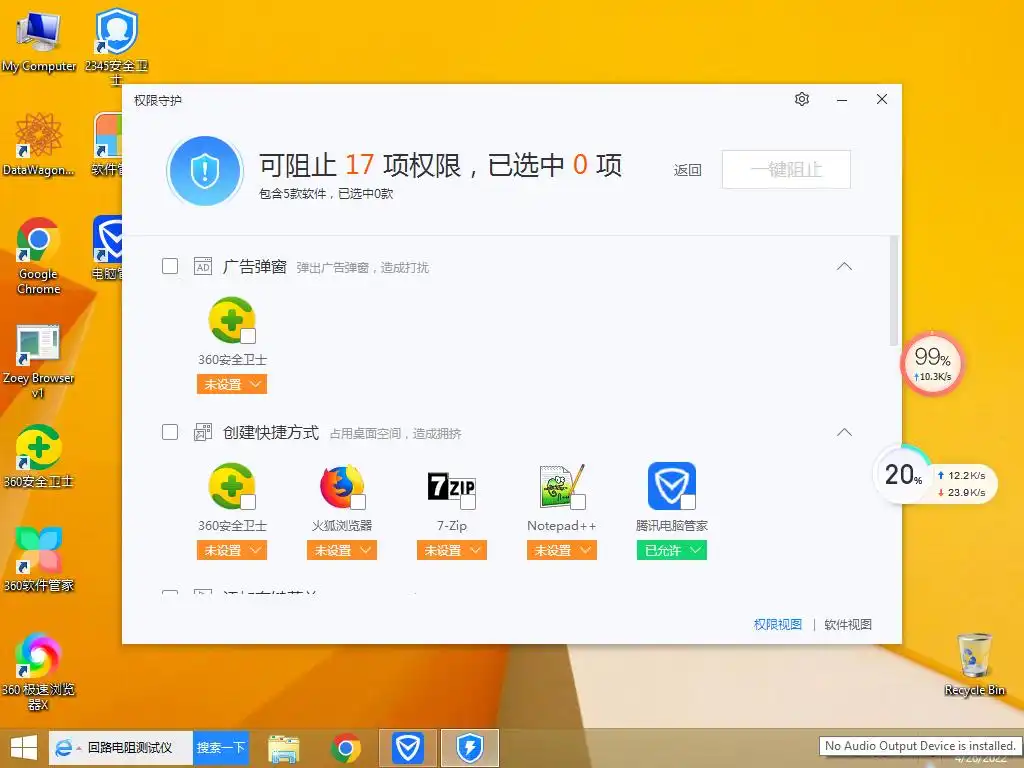Open Chrome from the taskbar
The width and height of the screenshot is (1024, 768).
(345, 748)
